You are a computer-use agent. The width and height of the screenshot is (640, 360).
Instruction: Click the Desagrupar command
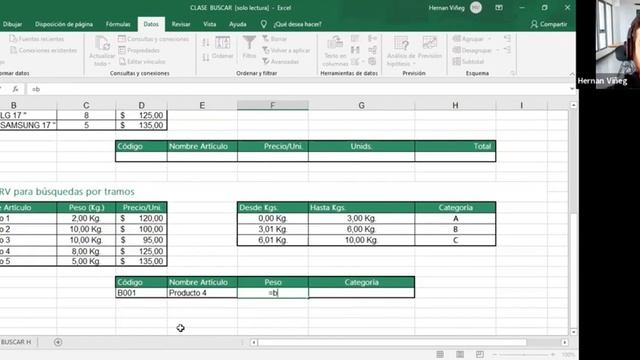(472, 50)
